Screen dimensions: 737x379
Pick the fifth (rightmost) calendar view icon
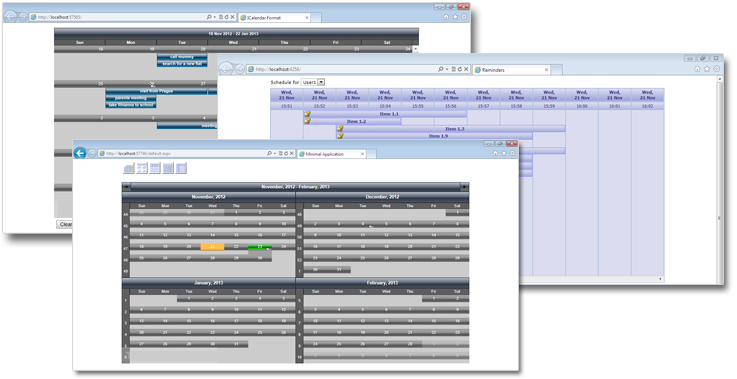tap(181, 168)
